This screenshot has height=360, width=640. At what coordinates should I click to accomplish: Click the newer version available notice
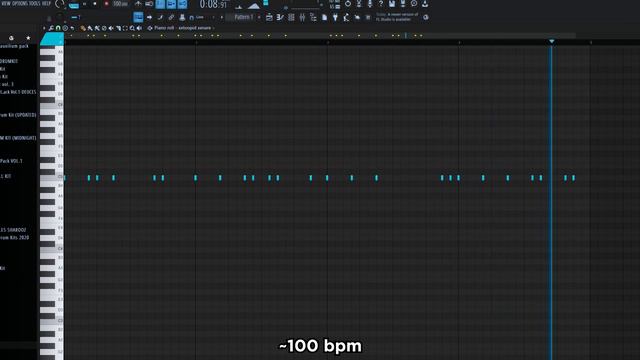pos(397,17)
